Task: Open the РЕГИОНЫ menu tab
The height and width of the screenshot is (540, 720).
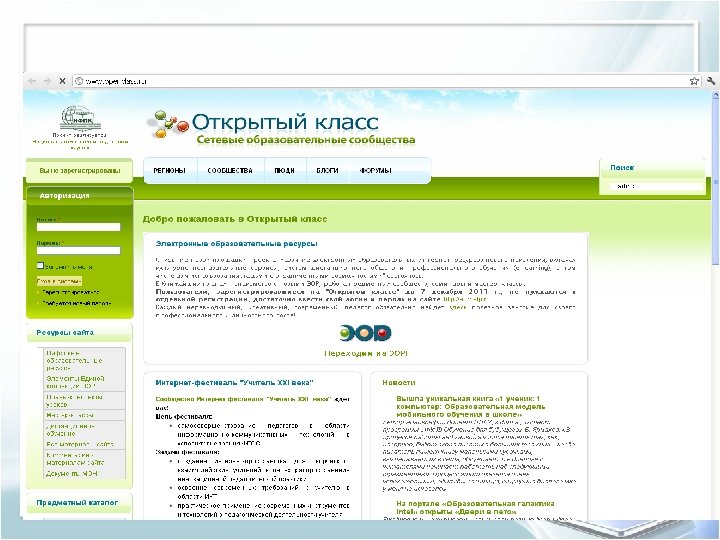Action: point(169,170)
